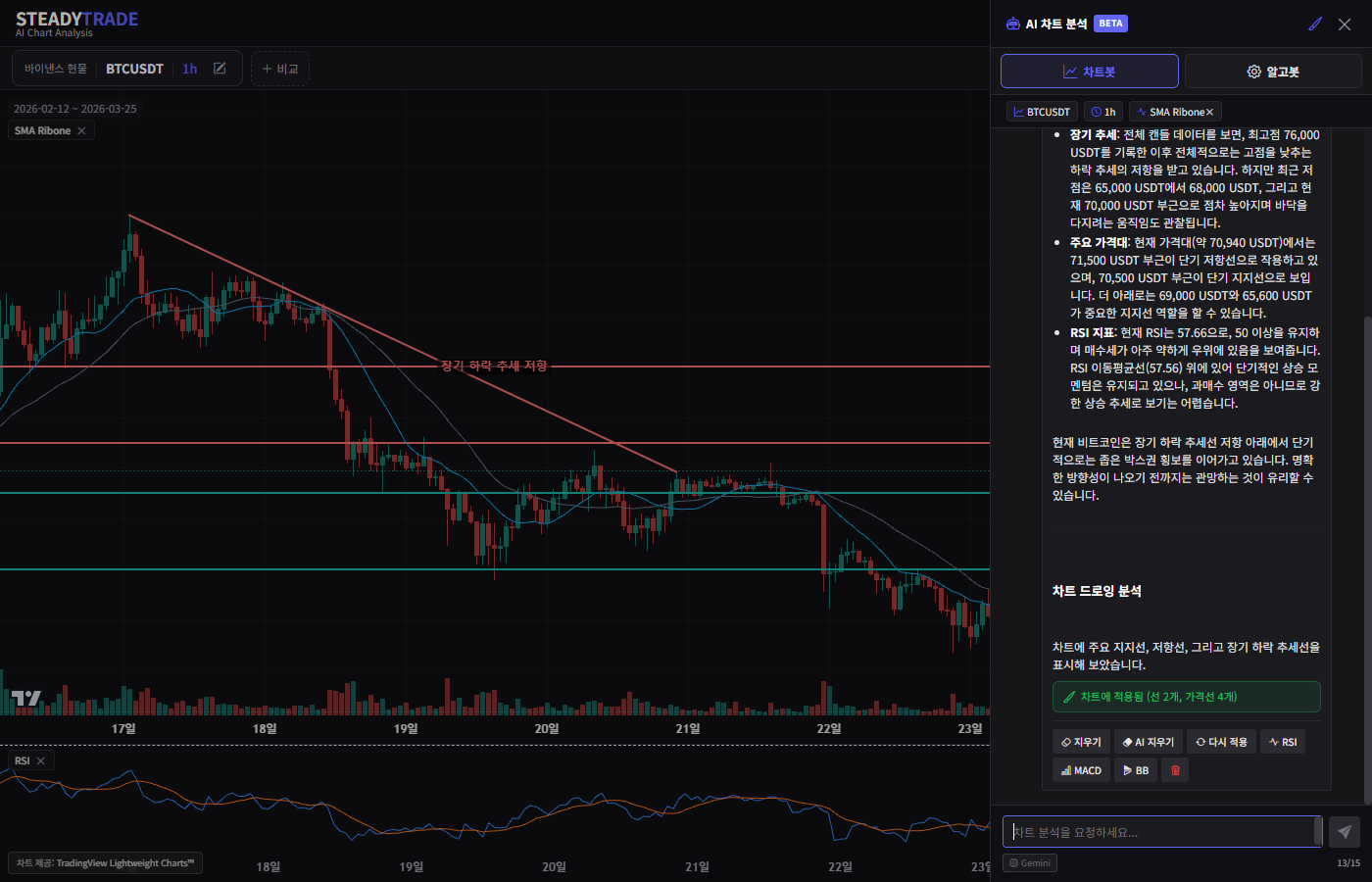The height and width of the screenshot is (882, 1372).
Task: Click the AI 지우기 button
Action: (1148, 742)
